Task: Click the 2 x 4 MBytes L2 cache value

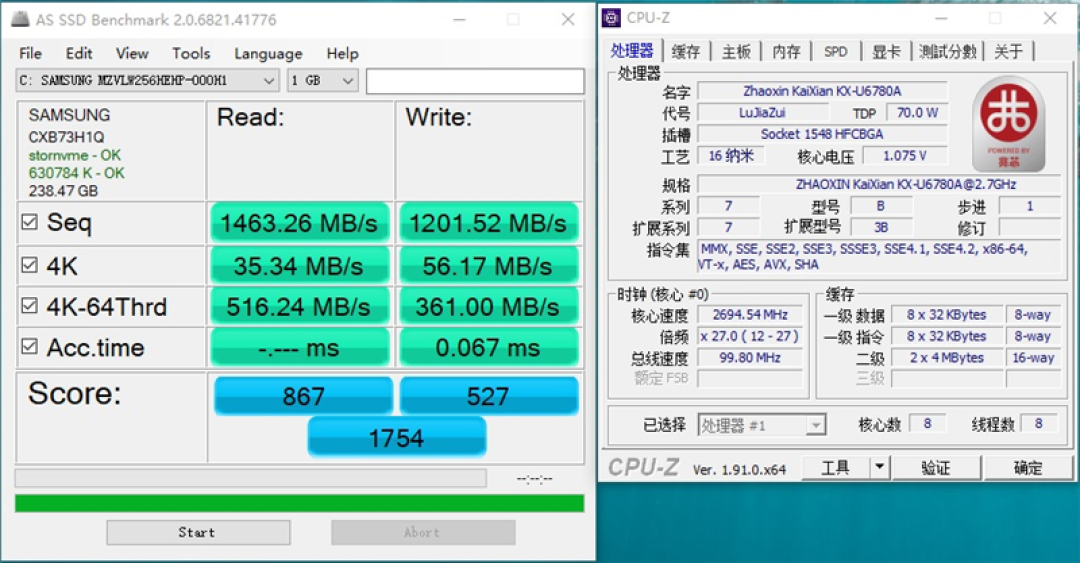Action: [x=946, y=358]
